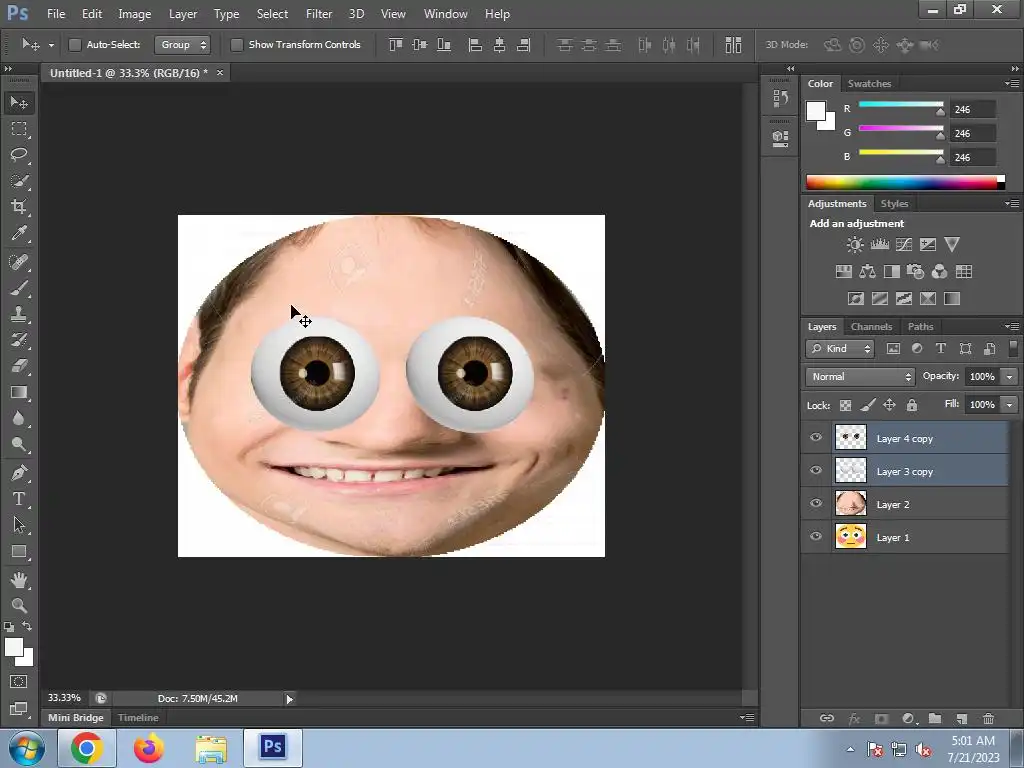The width and height of the screenshot is (1024, 768).
Task: Select the Eyedropper tool
Action: (x=19, y=234)
